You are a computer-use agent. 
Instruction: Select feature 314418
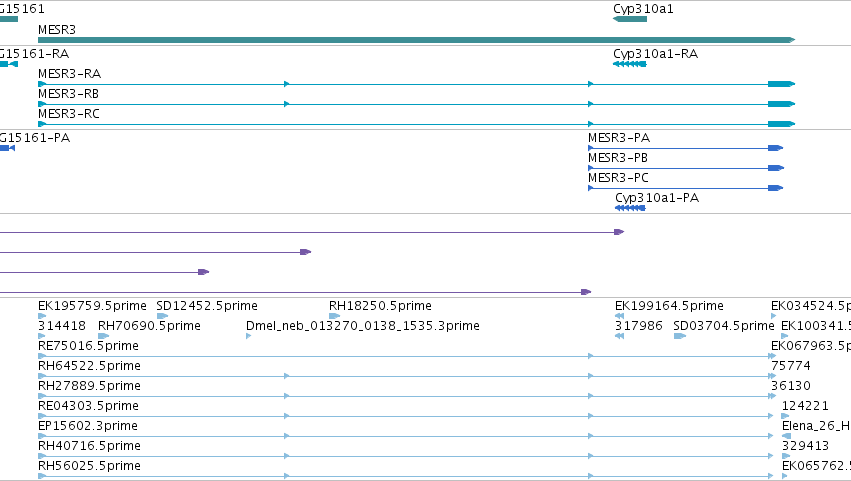click(42, 336)
